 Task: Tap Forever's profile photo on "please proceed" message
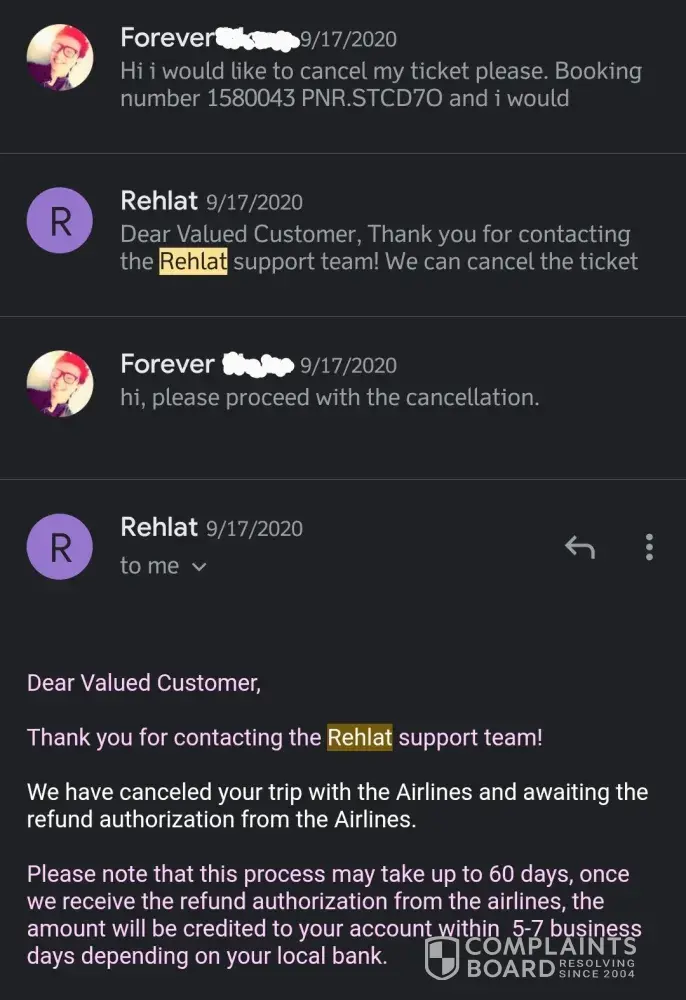60,383
